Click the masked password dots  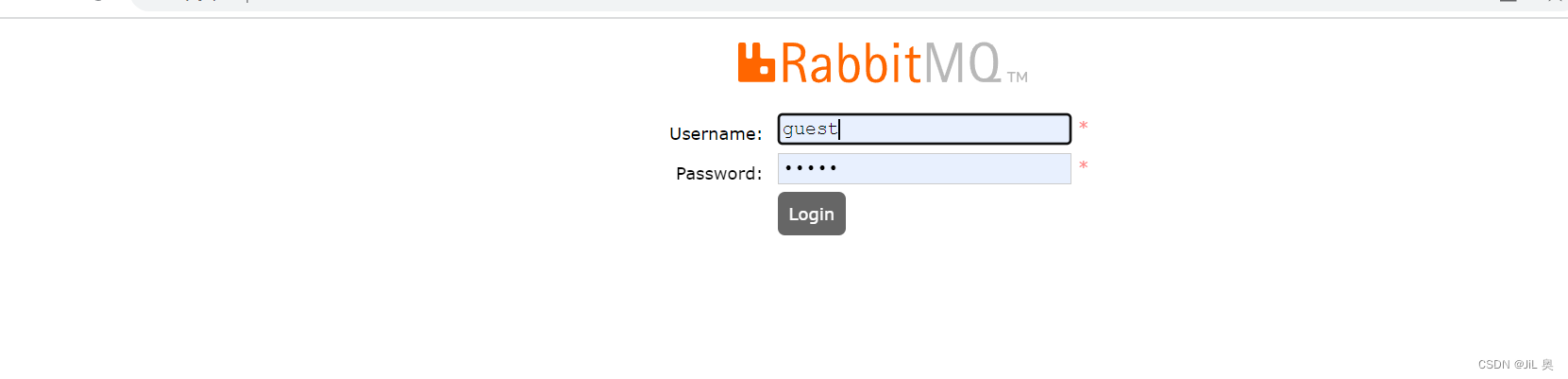click(x=811, y=168)
